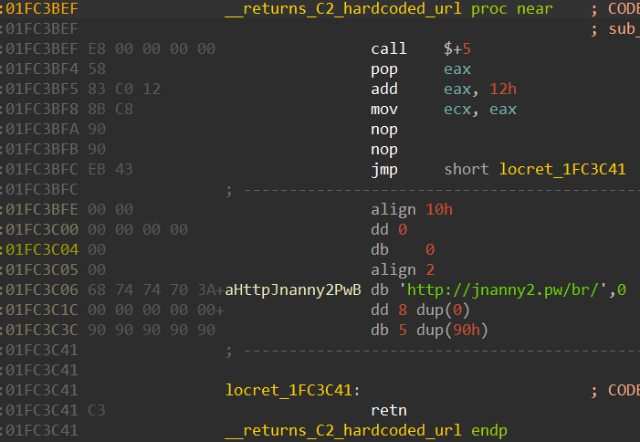Image resolution: width=640 pixels, height=442 pixels.
Task: Click the __returns_C2_hardcoded_url endp line
Action: coord(366,431)
